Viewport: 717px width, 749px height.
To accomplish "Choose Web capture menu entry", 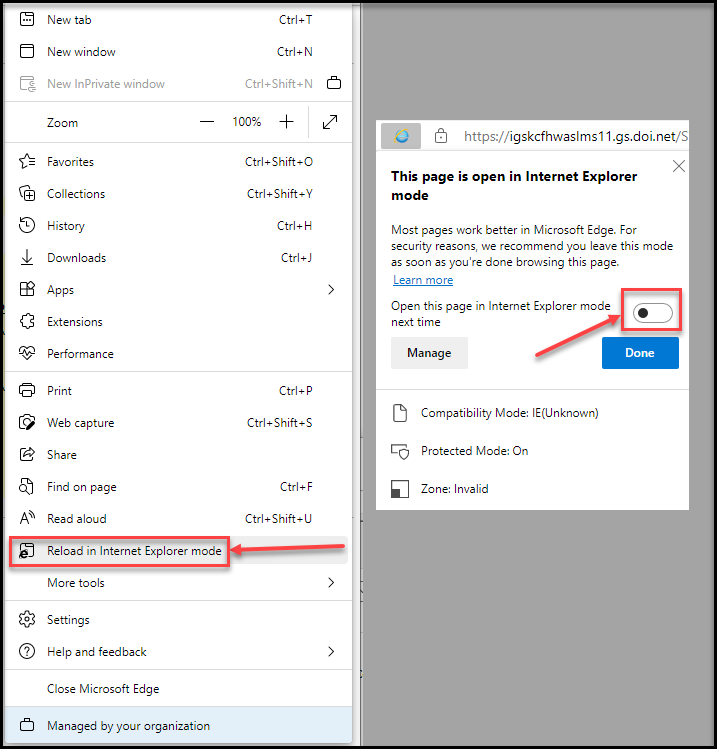I will coord(178,423).
